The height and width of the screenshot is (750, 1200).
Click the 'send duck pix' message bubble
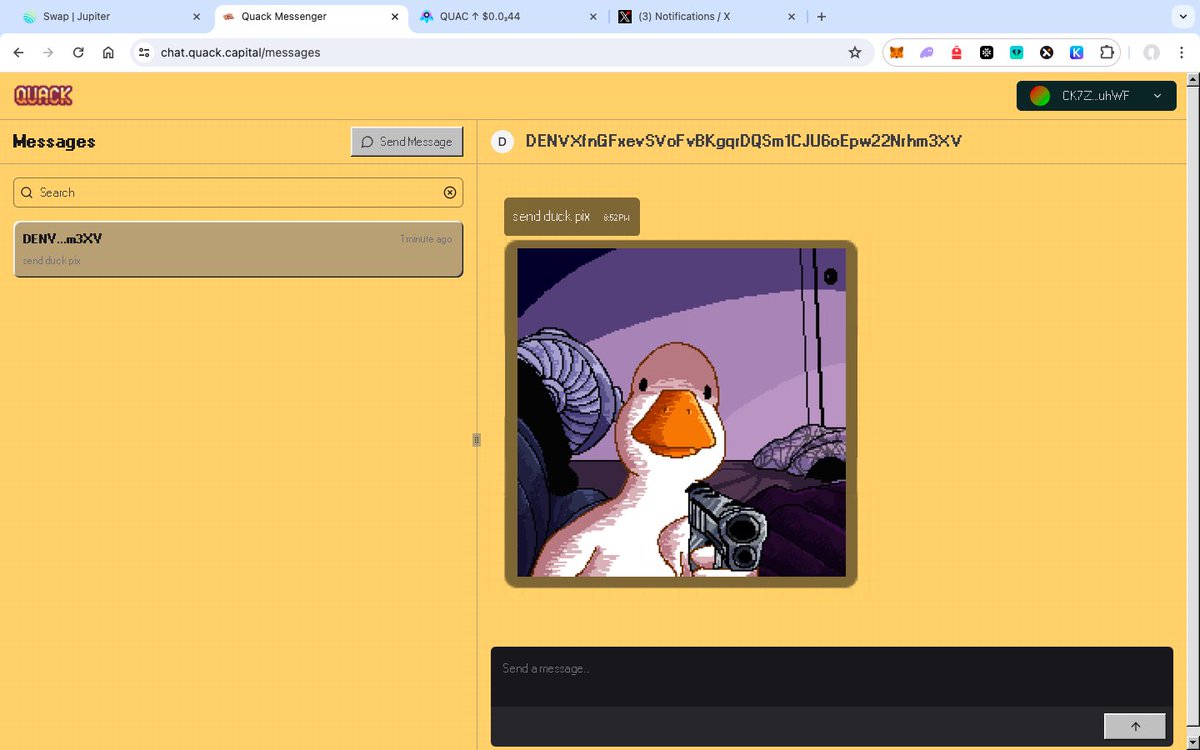tap(572, 217)
